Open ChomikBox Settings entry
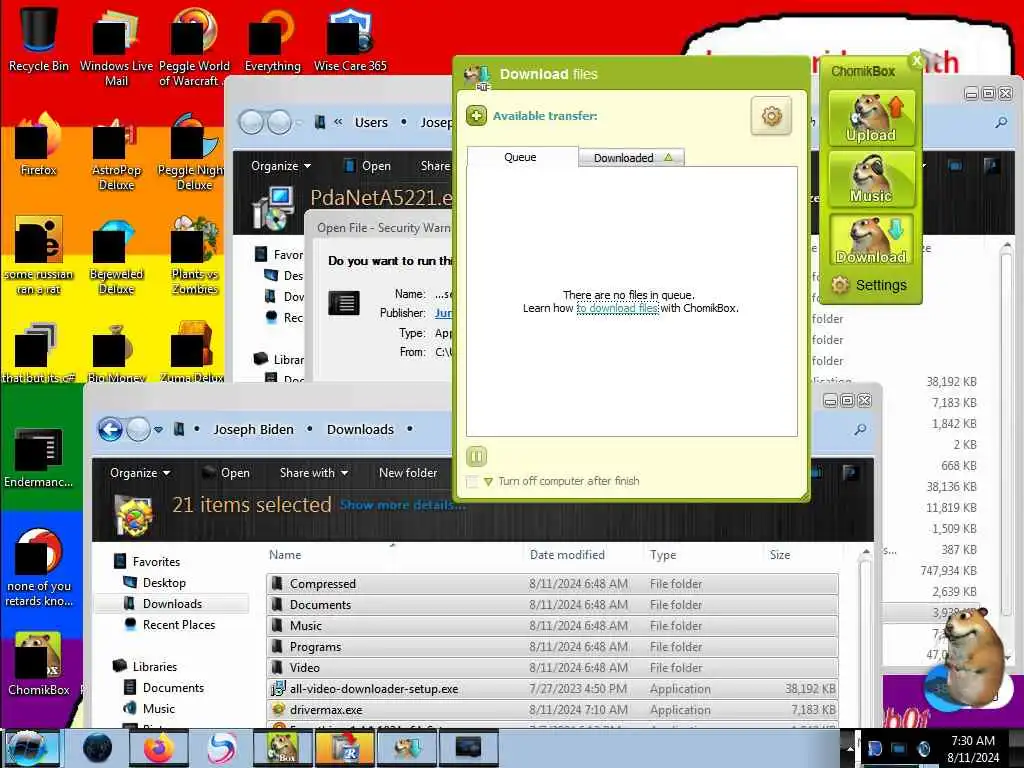The image size is (1024, 768). coord(870,285)
